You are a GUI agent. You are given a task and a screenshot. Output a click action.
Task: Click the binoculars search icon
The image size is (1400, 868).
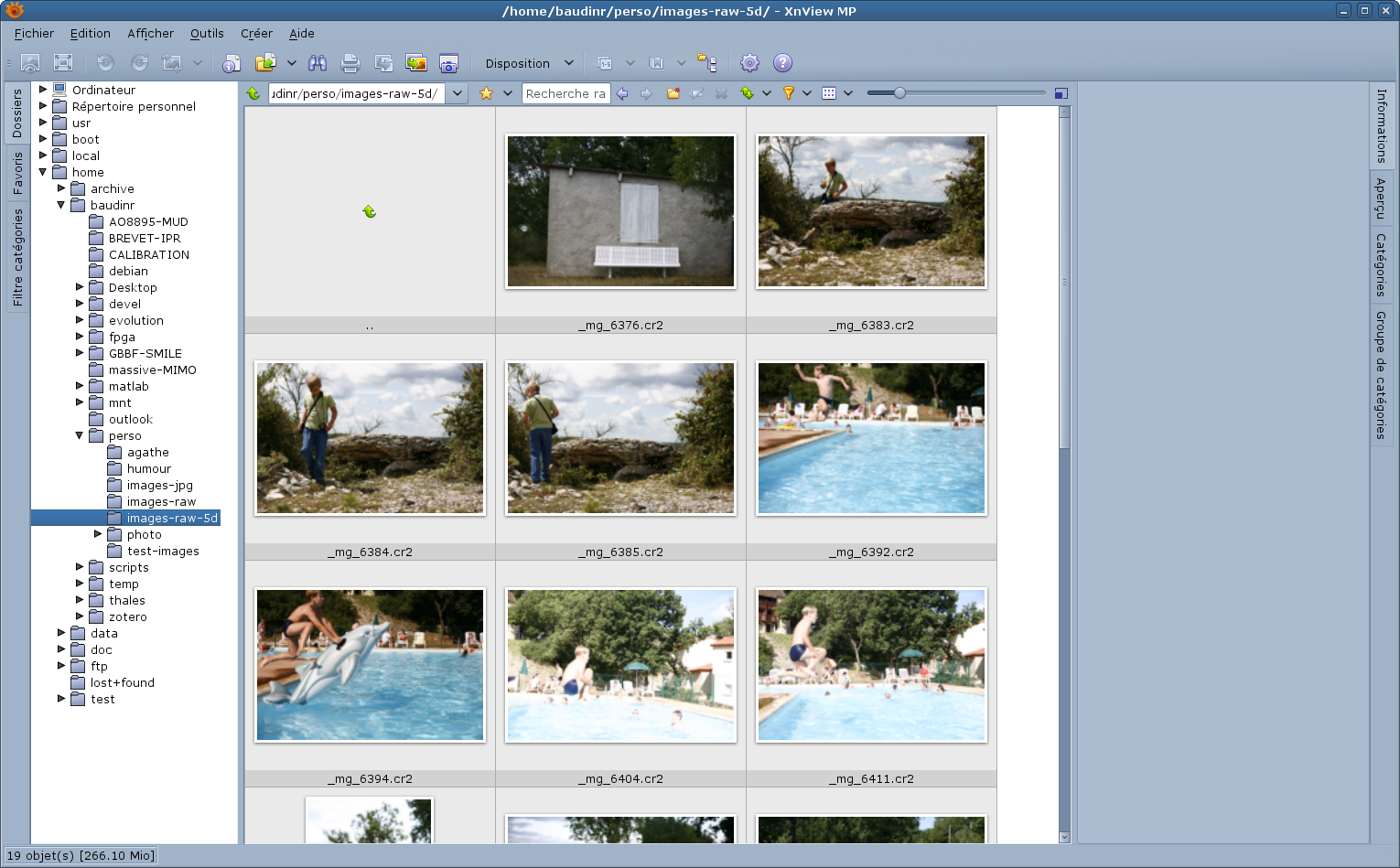pyautogui.click(x=318, y=63)
